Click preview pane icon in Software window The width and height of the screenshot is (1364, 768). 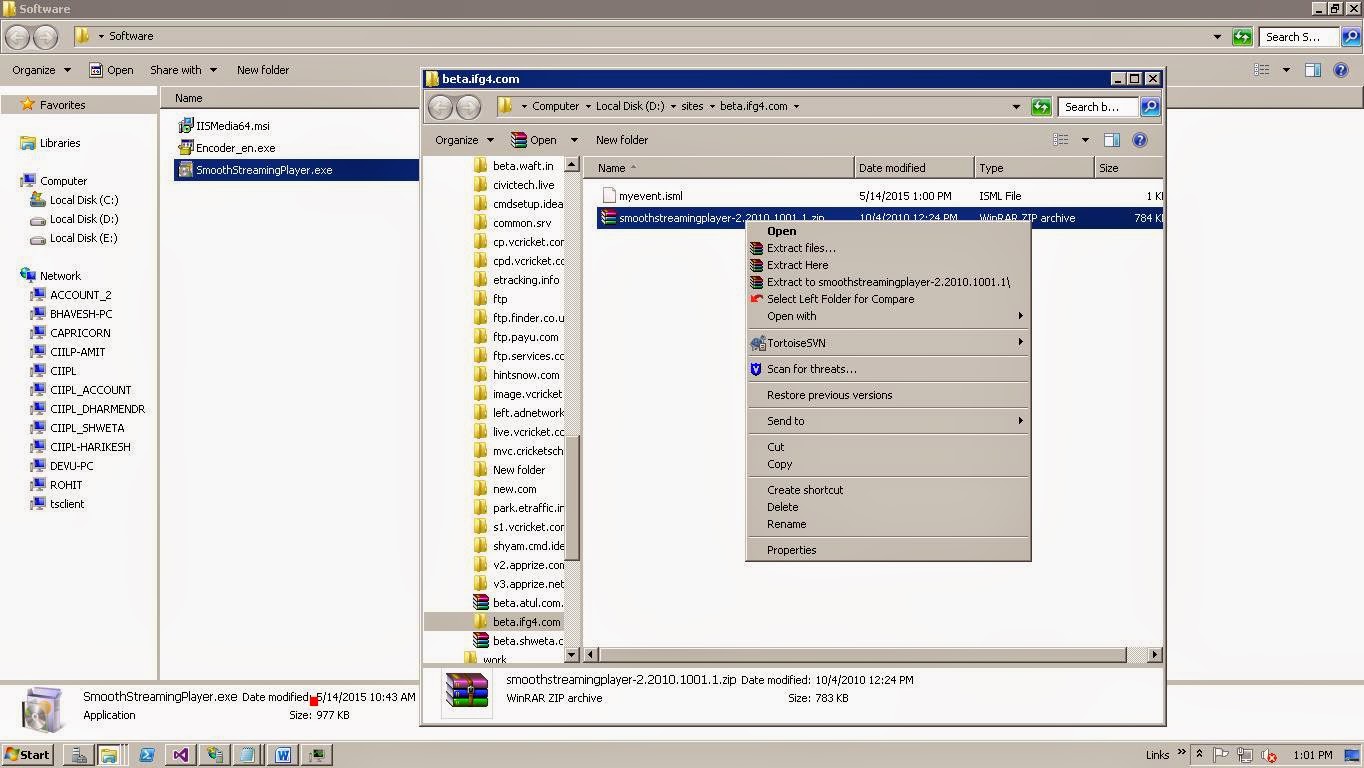click(1313, 70)
